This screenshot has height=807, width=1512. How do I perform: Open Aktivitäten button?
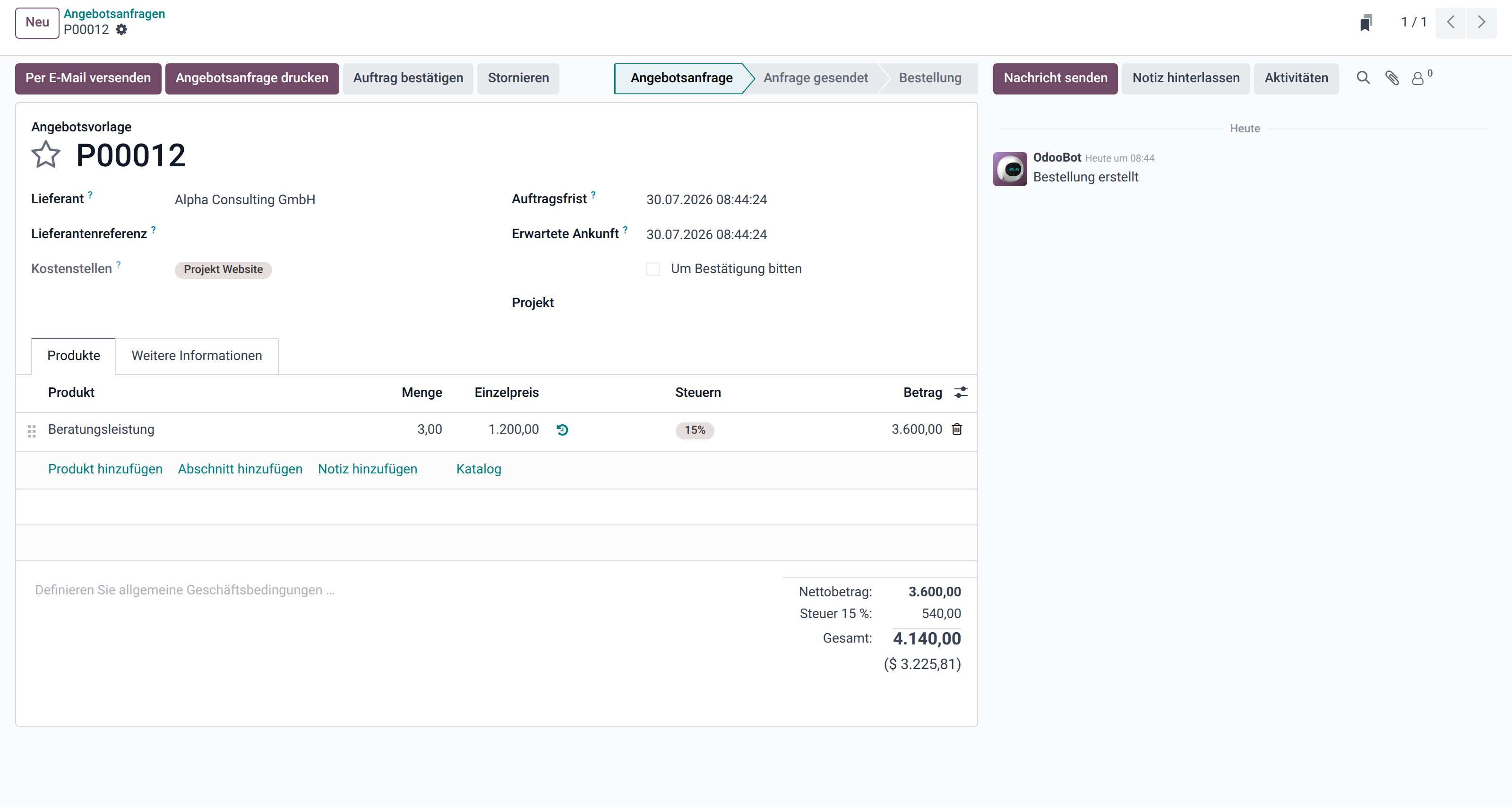pos(1296,78)
